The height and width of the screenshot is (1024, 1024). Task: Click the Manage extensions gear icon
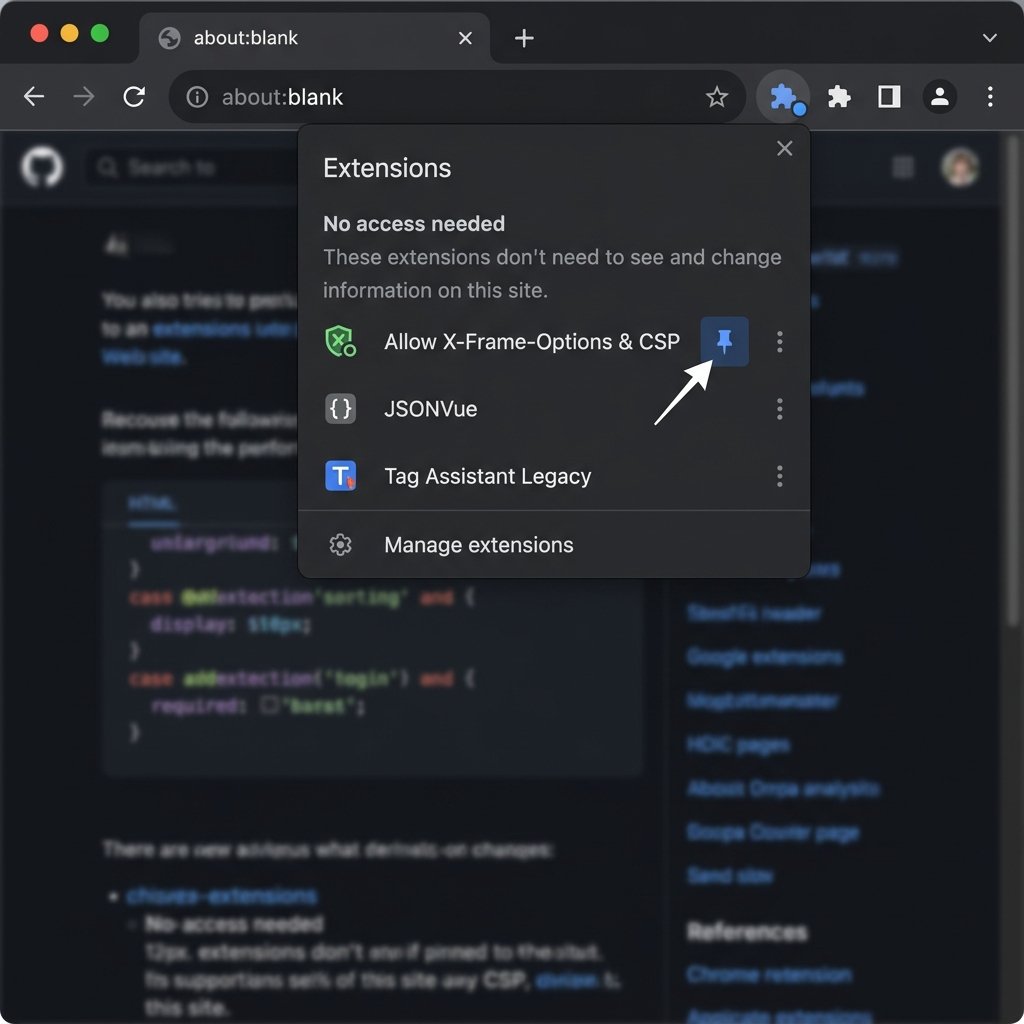(340, 545)
